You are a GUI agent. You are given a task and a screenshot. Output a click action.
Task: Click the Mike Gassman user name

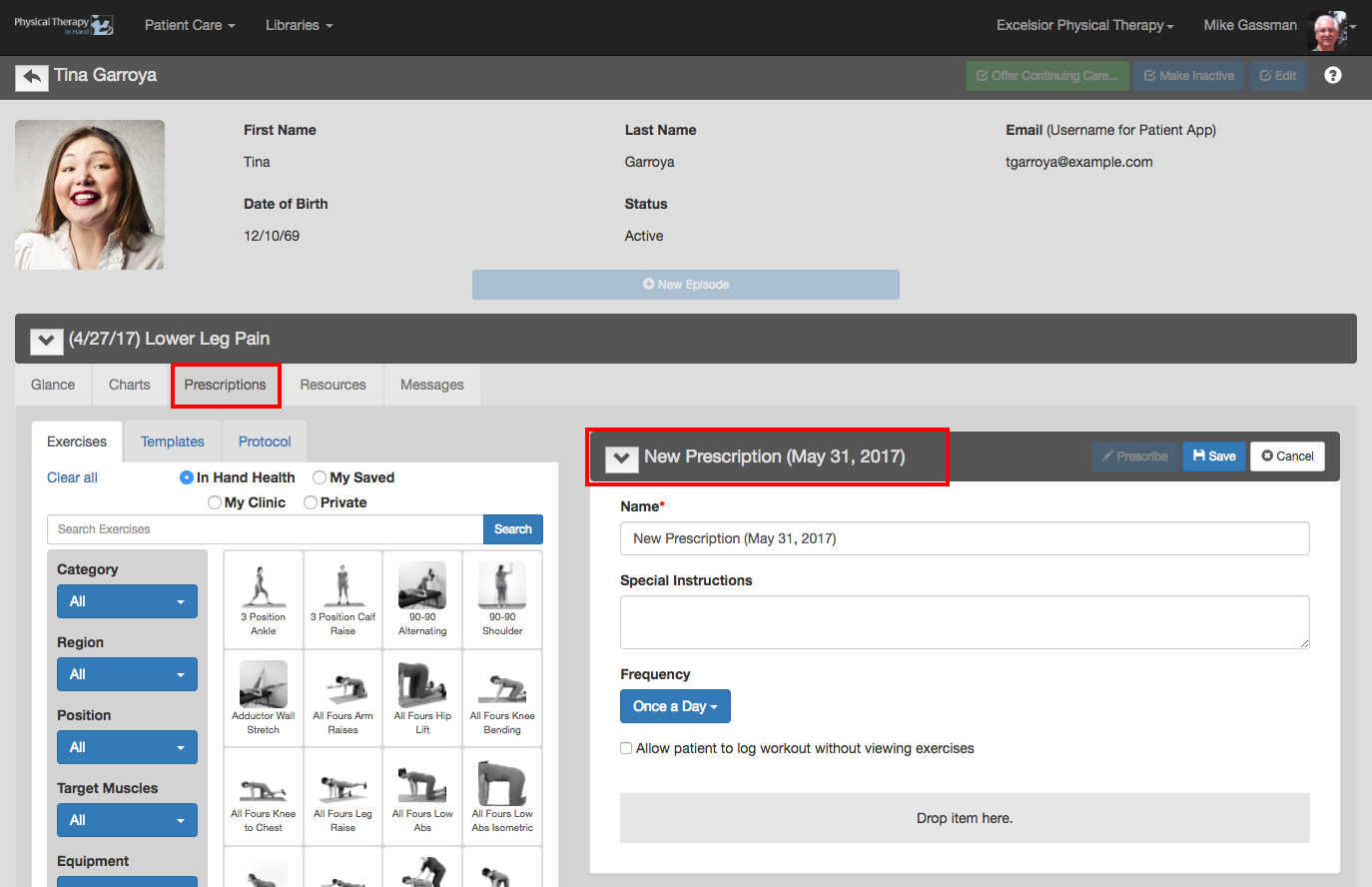(1250, 25)
